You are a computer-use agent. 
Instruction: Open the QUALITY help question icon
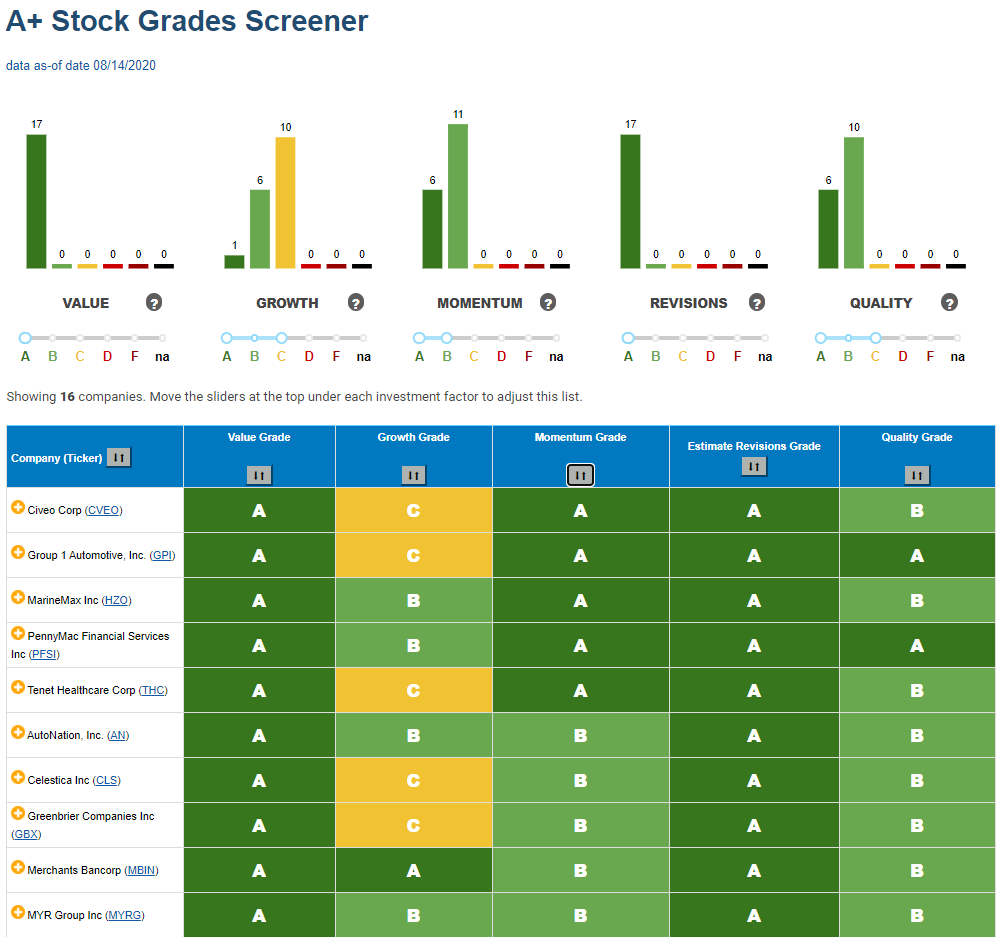(x=949, y=302)
